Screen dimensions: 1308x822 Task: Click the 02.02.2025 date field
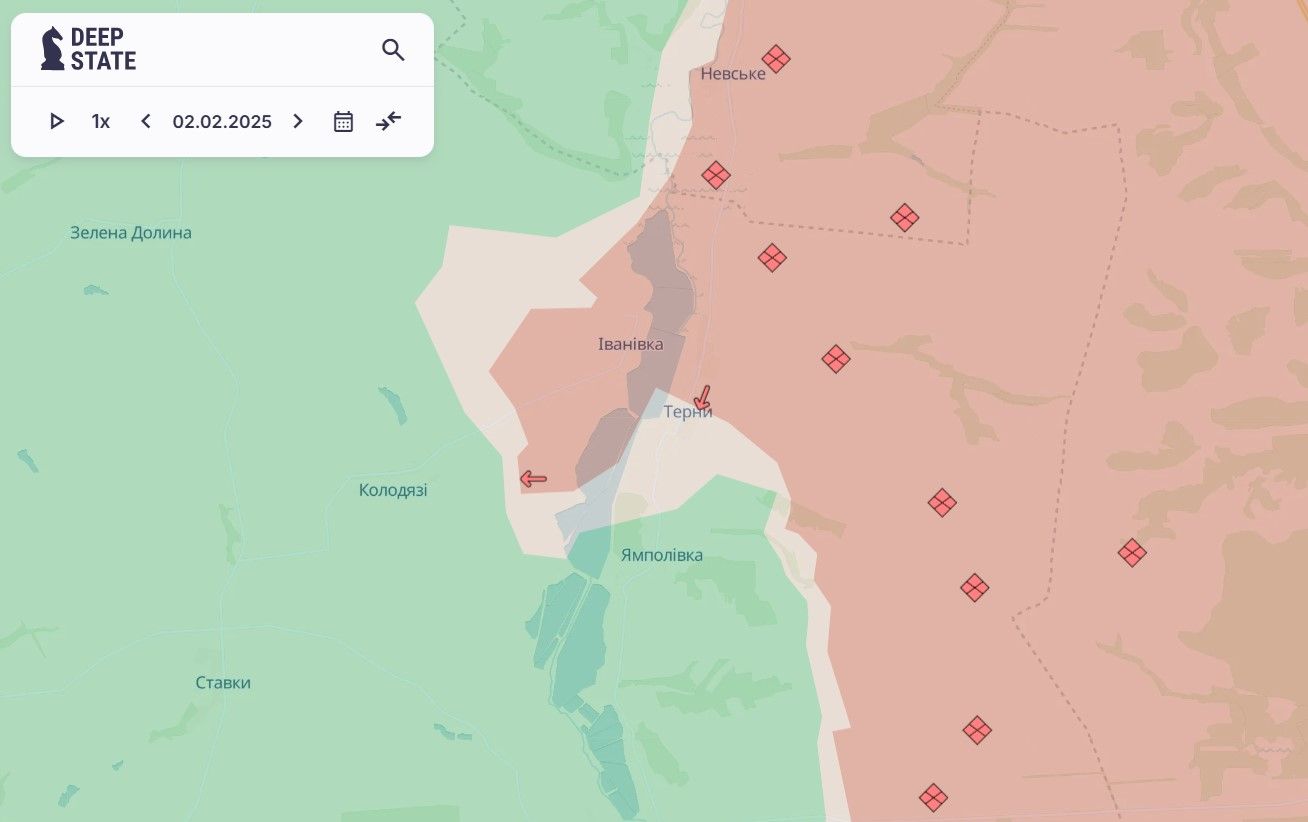[222, 122]
